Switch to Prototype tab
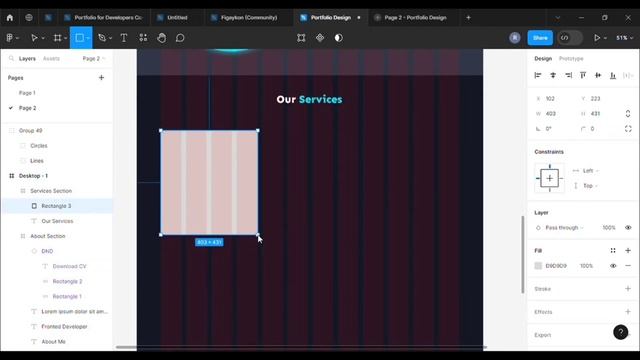The width and height of the screenshot is (640, 360). point(571,58)
